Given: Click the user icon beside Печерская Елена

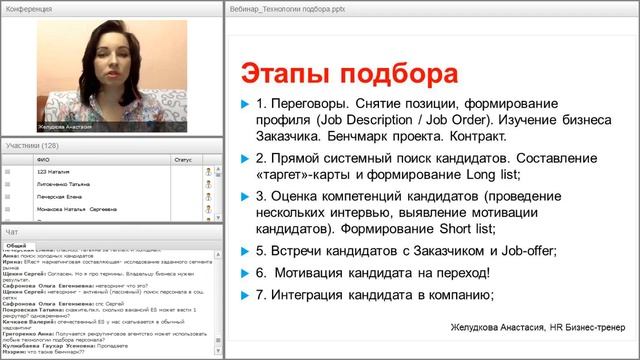Looking at the screenshot, I should [209, 197].
